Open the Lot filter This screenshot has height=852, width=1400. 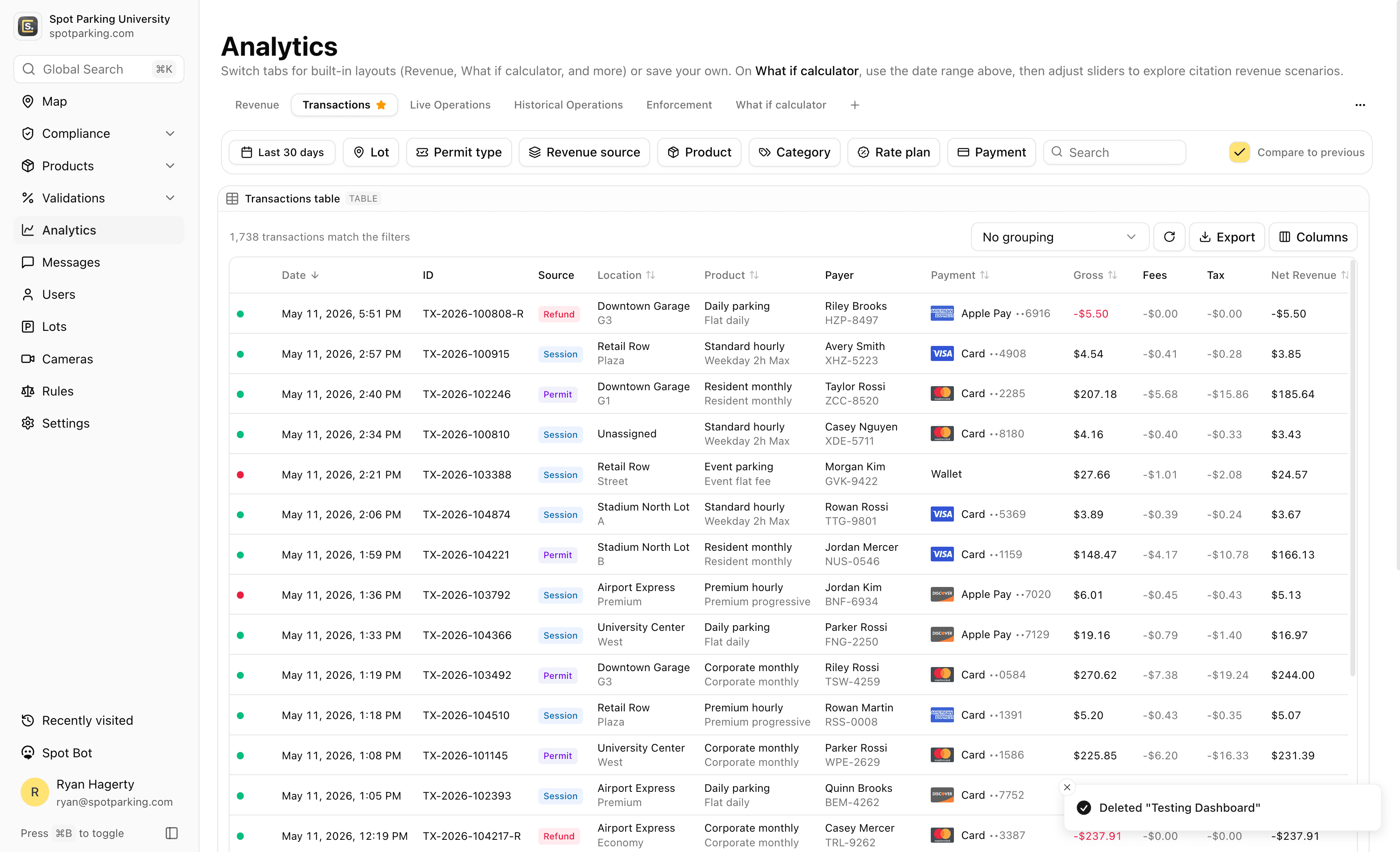[x=371, y=152]
